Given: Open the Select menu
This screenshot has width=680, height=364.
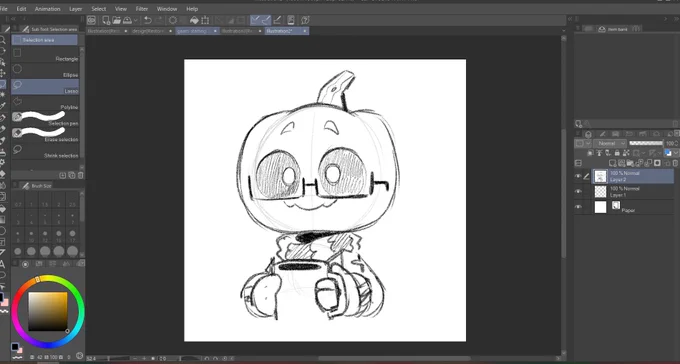Looking at the screenshot, I should [x=98, y=9].
